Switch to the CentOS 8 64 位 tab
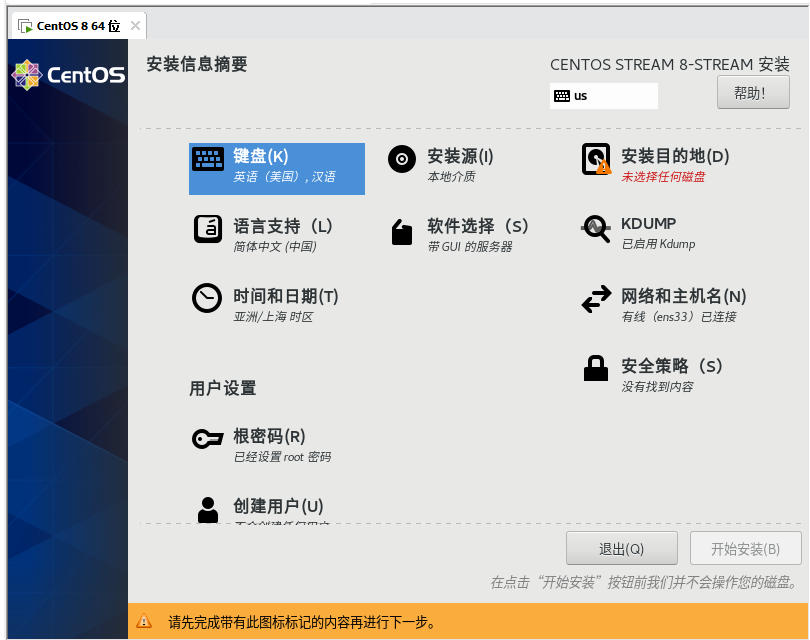810x640 pixels. click(70, 25)
